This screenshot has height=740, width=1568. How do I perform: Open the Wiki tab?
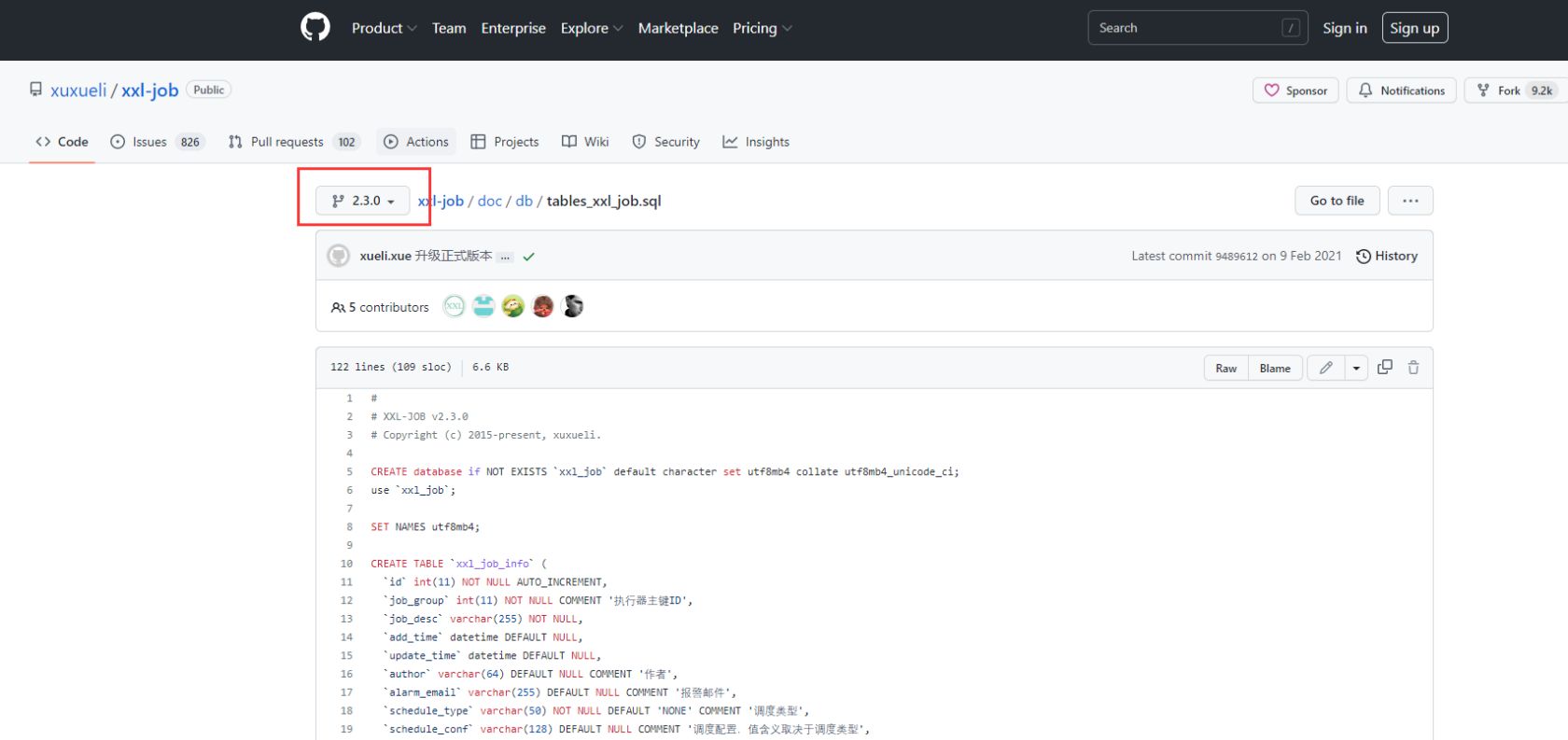585,142
